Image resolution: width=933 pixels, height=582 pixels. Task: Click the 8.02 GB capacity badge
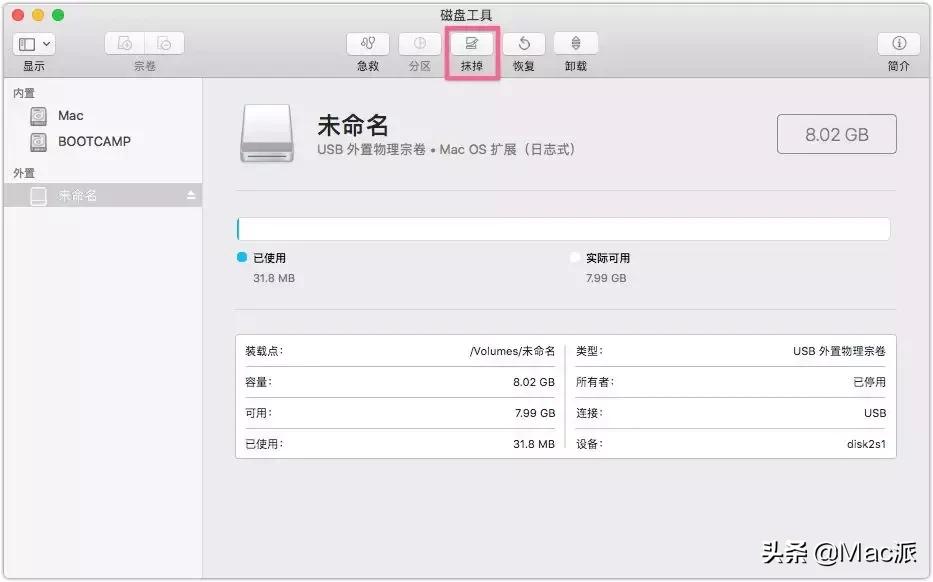836,133
